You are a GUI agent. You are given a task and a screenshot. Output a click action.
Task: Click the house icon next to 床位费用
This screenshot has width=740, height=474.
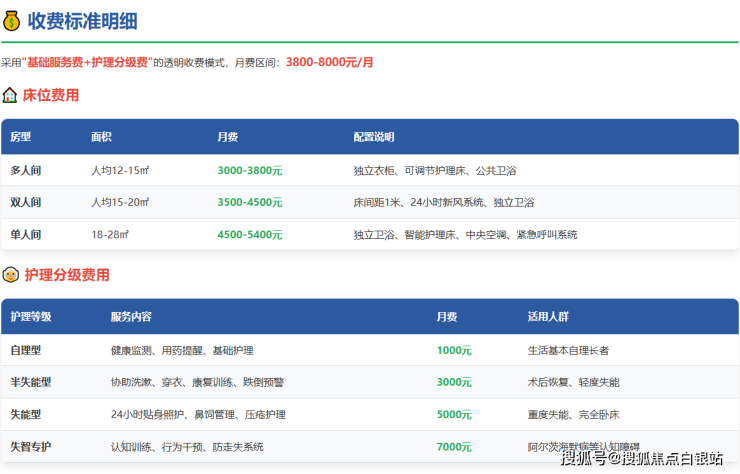pos(10,95)
